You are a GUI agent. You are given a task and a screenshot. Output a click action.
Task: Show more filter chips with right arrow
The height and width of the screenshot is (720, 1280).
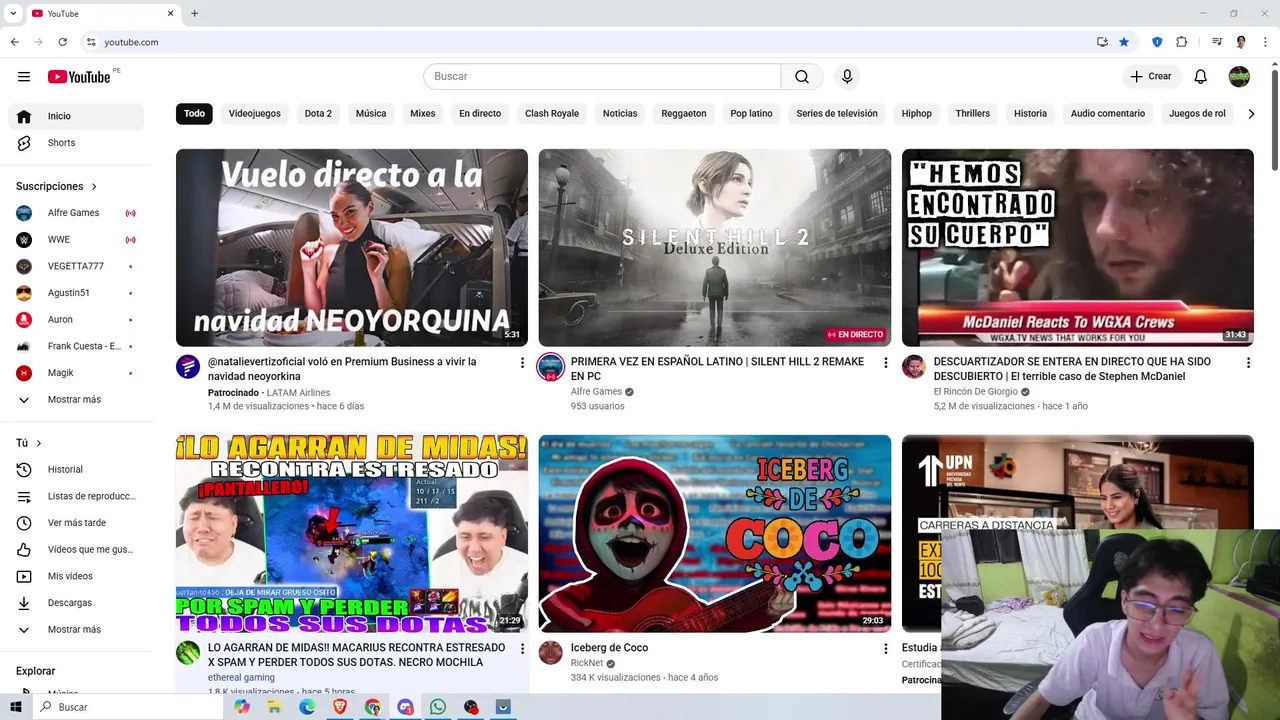tap(1251, 114)
